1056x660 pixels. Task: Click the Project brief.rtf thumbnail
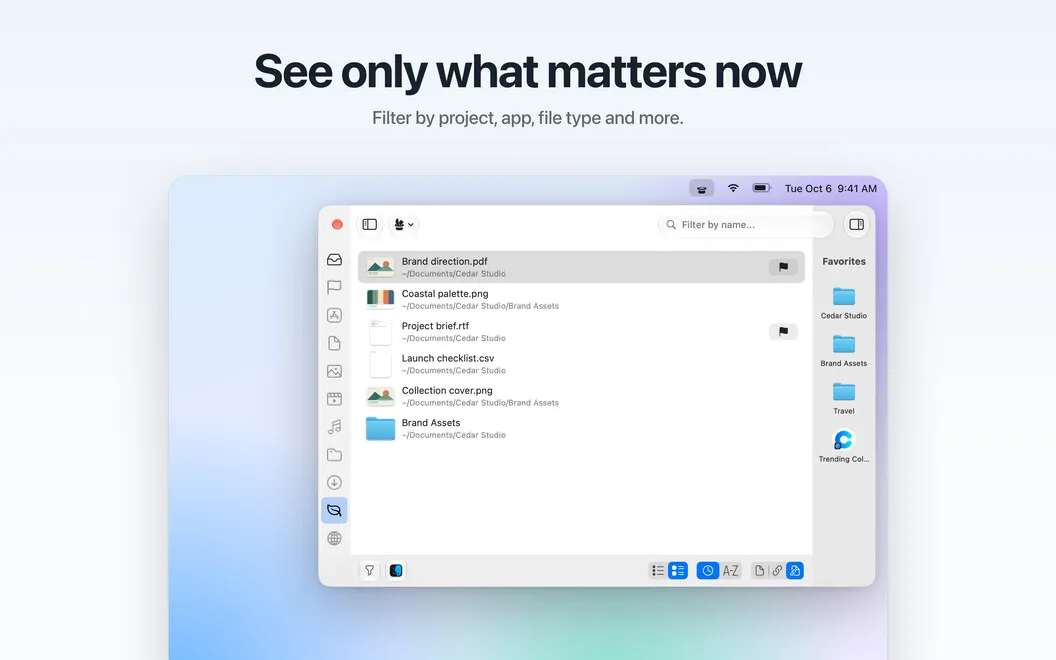380,331
